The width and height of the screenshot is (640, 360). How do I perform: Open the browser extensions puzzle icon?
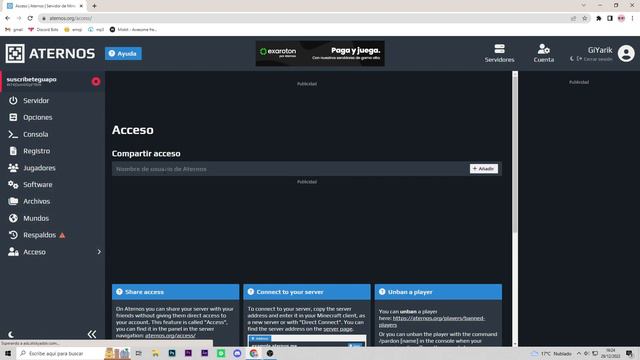[x=599, y=18]
